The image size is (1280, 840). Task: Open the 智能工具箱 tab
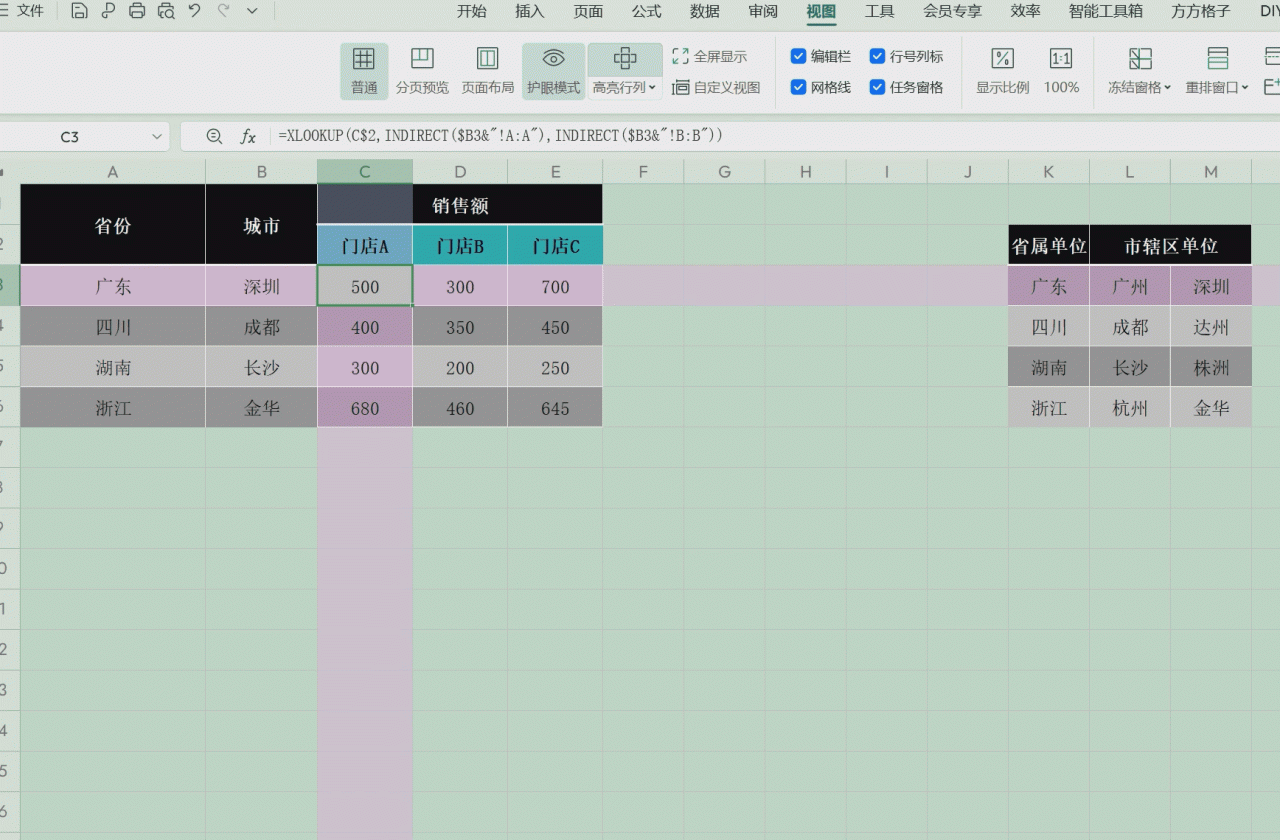pos(1105,11)
